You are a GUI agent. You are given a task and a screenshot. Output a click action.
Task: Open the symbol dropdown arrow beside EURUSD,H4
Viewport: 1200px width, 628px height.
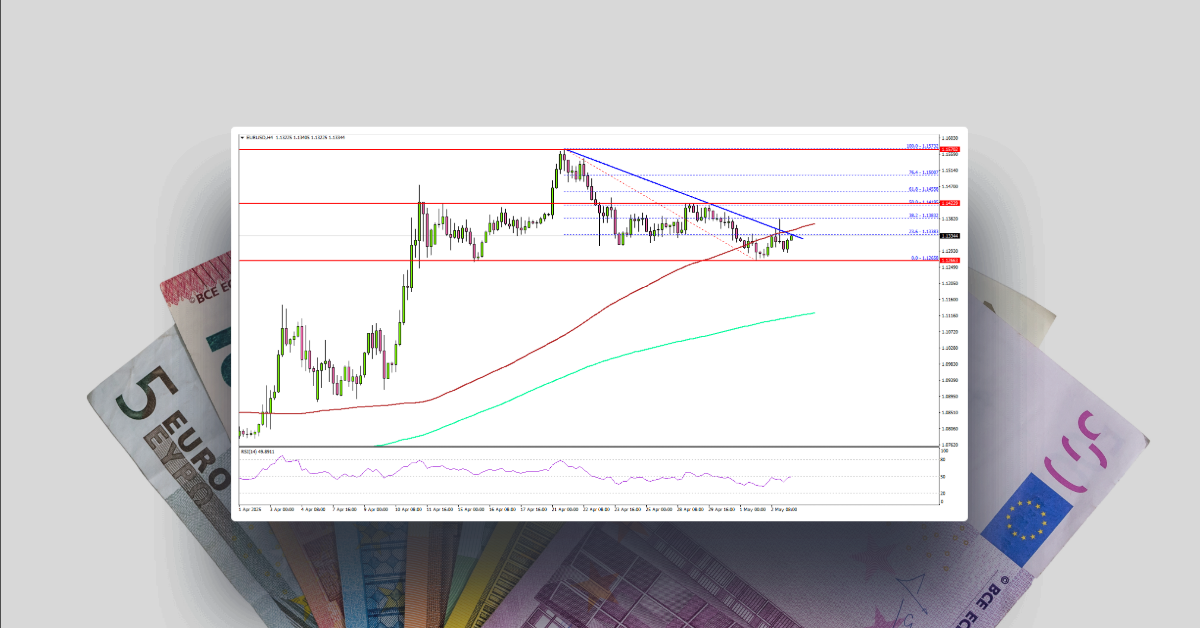[x=241, y=136]
